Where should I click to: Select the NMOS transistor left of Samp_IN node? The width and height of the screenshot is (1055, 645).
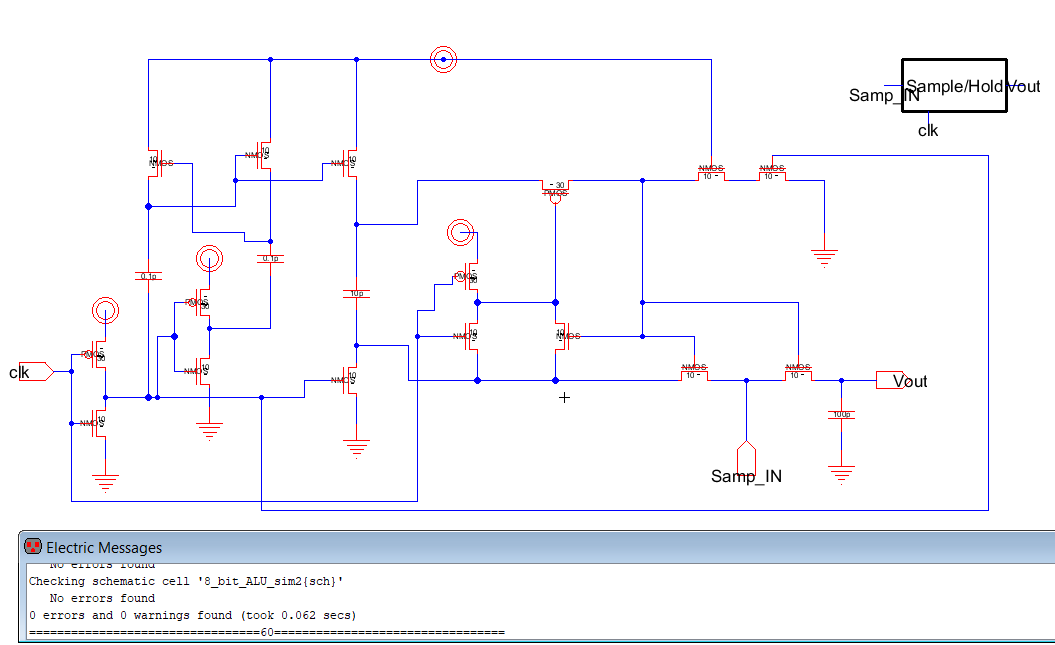pyautogui.click(x=694, y=373)
